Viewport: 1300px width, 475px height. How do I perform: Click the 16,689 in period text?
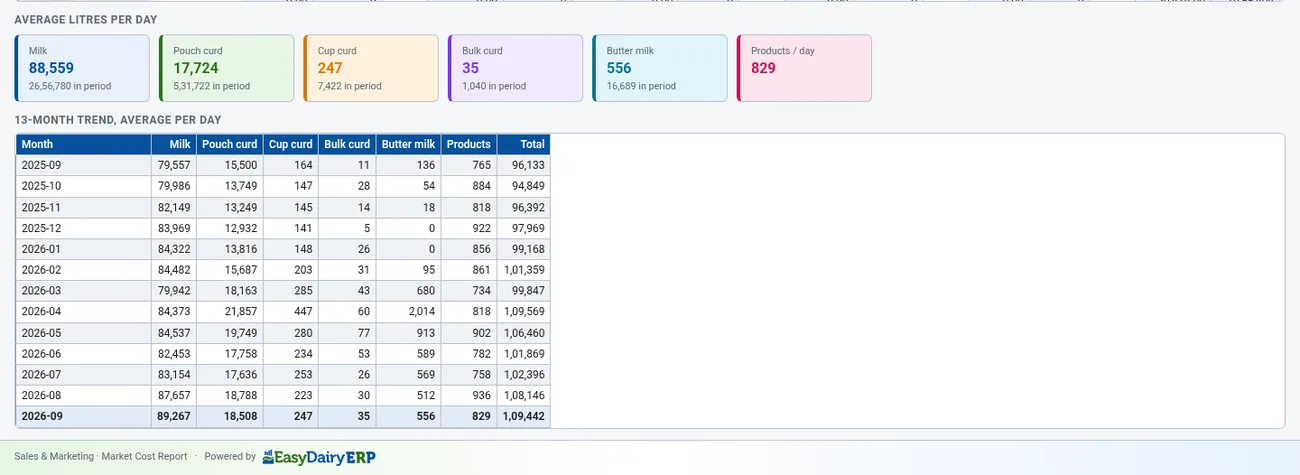(641, 86)
